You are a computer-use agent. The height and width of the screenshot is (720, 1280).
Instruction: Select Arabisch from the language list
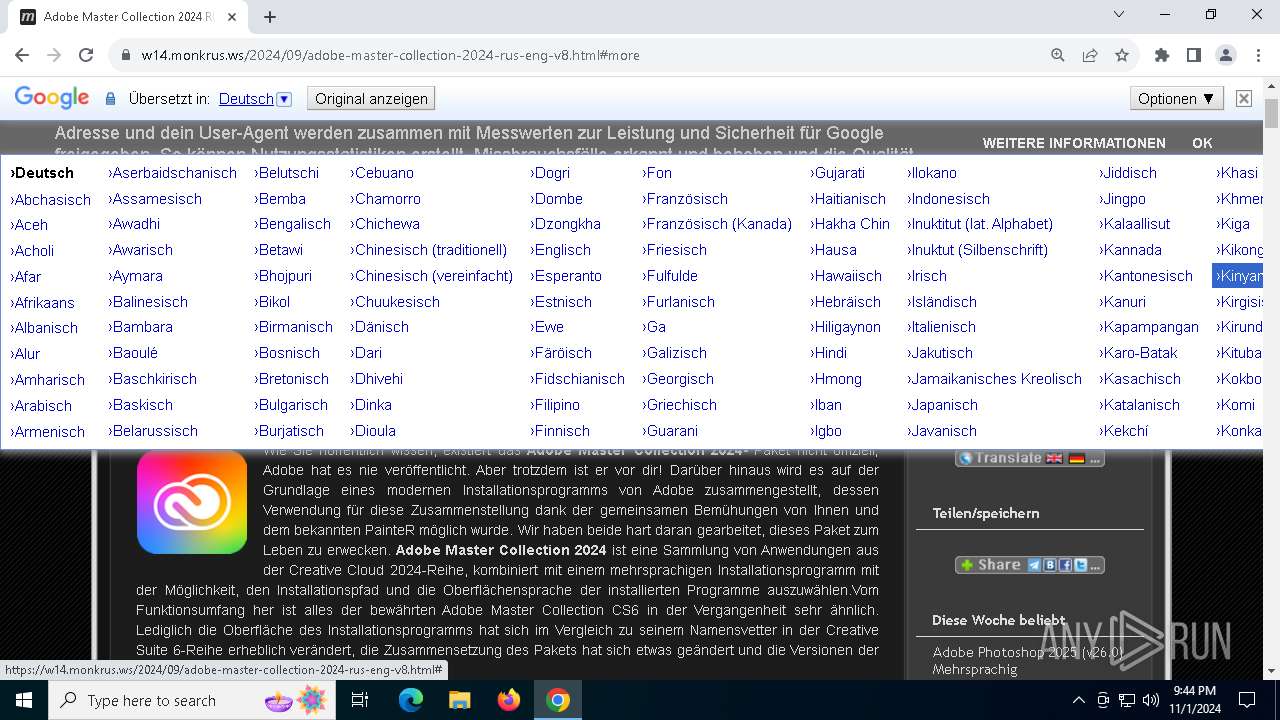click(x=41, y=406)
